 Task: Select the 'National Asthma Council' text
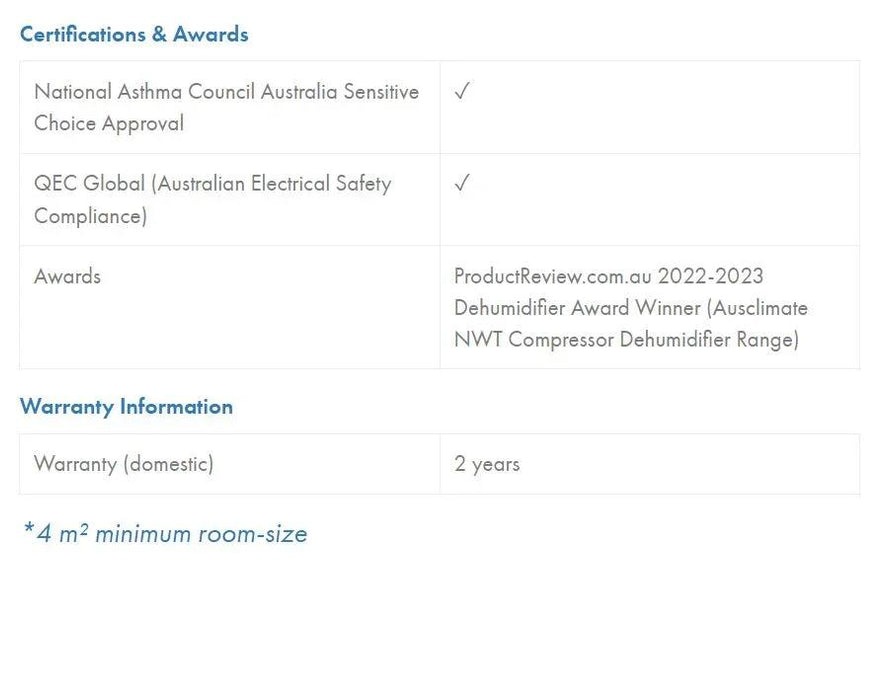tap(145, 92)
